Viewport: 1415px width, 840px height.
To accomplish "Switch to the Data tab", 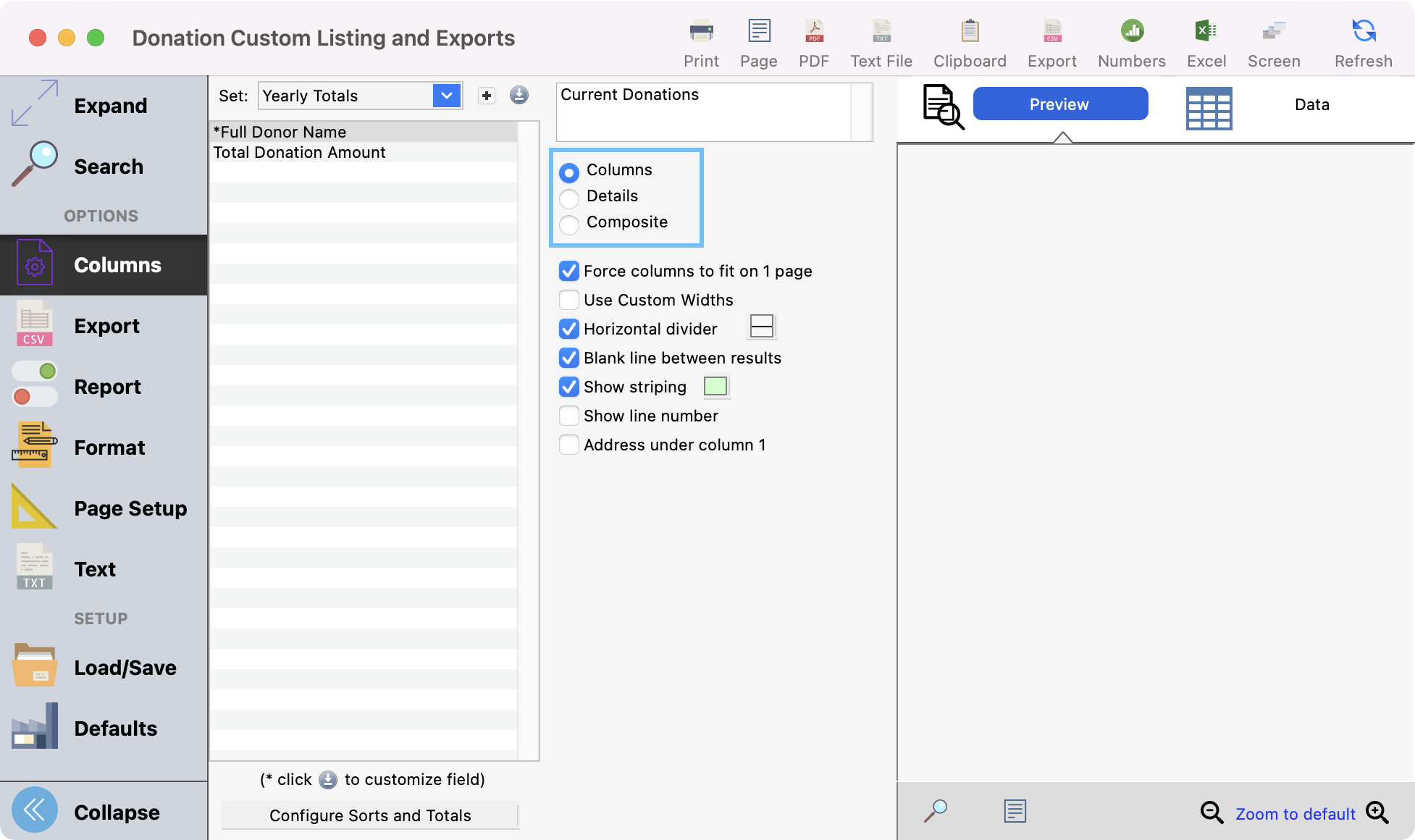I will click(1311, 105).
